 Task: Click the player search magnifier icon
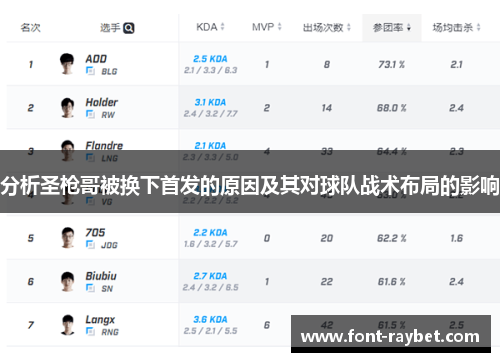click(129, 28)
